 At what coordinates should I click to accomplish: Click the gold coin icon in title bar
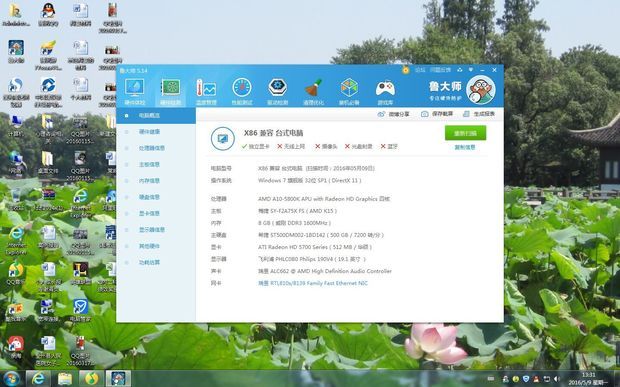406,70
